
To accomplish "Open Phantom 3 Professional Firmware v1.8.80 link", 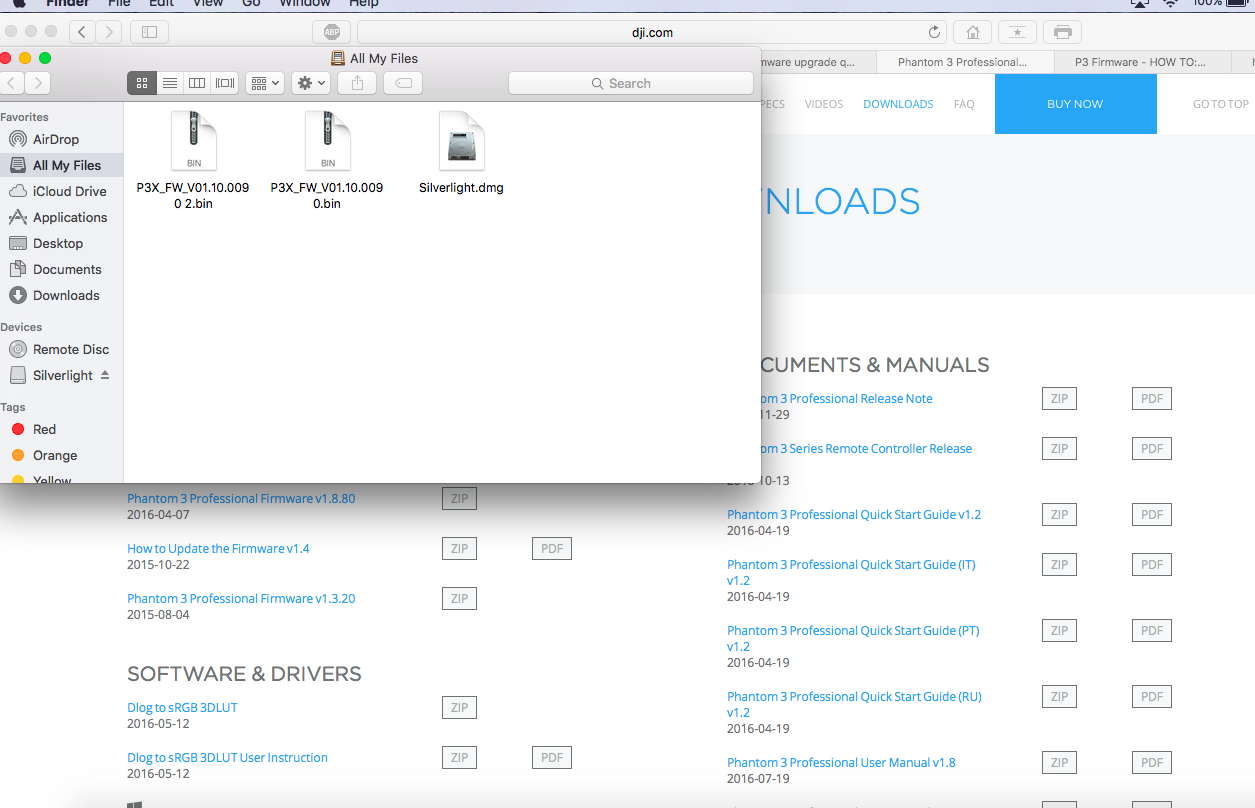I will pyautogui.click(x=241, y=498).
